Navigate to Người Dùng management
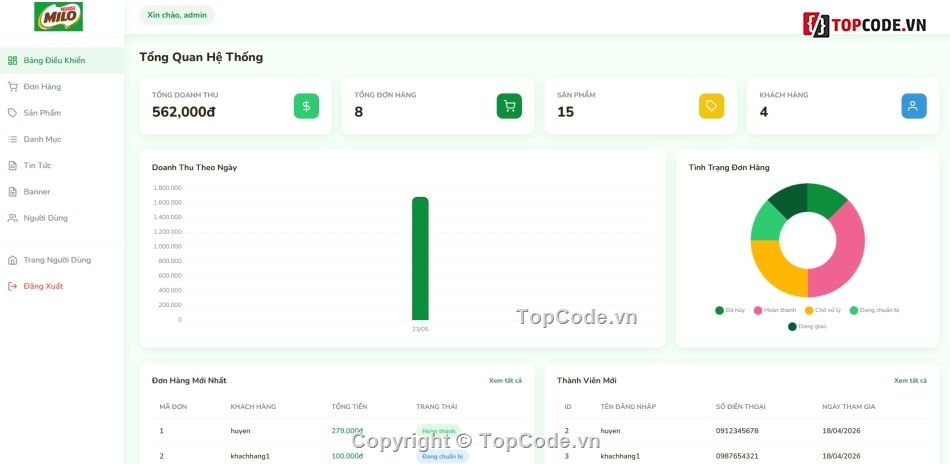This screenshot has height=464, width=950. [x=62, y=218]
